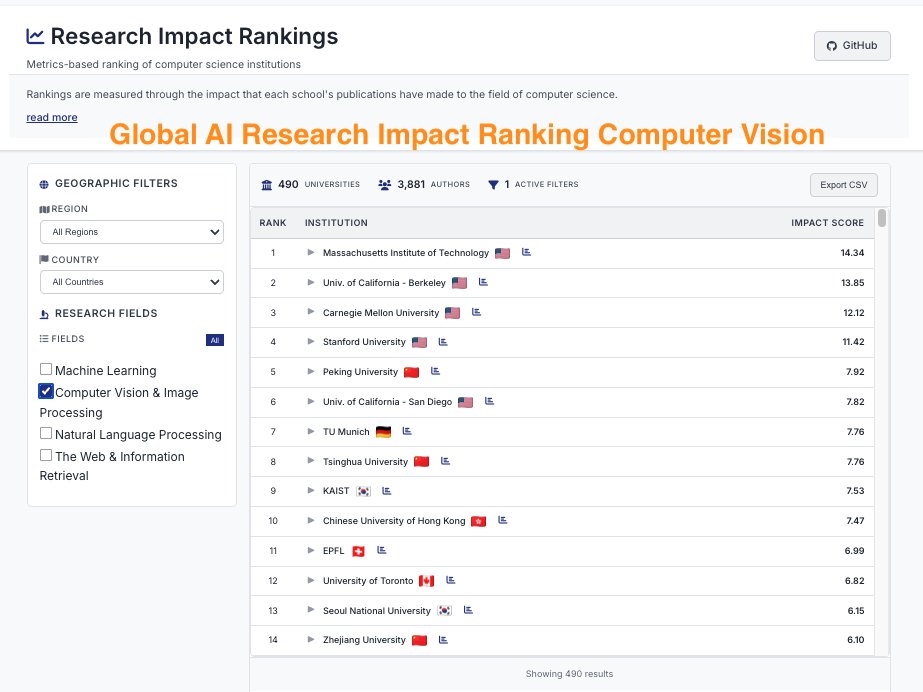This screenshot has height=692, width=923.
Task: Expand Peking University's ranking details
Action: coord(310,371)
